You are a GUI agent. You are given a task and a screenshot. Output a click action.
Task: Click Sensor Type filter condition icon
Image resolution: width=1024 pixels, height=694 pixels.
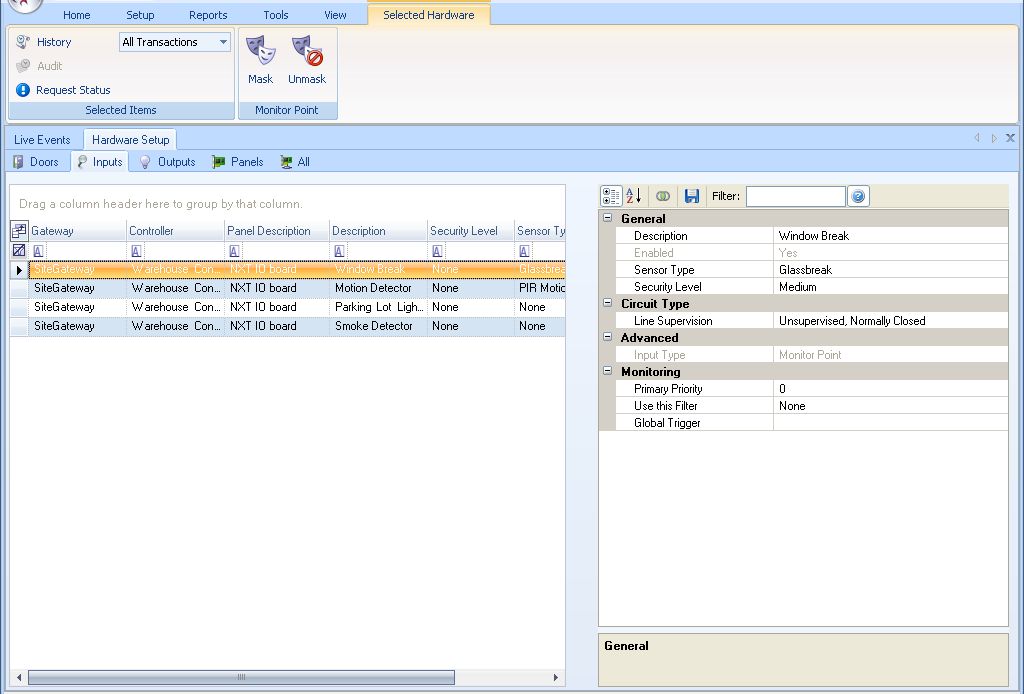coord(524,251)
